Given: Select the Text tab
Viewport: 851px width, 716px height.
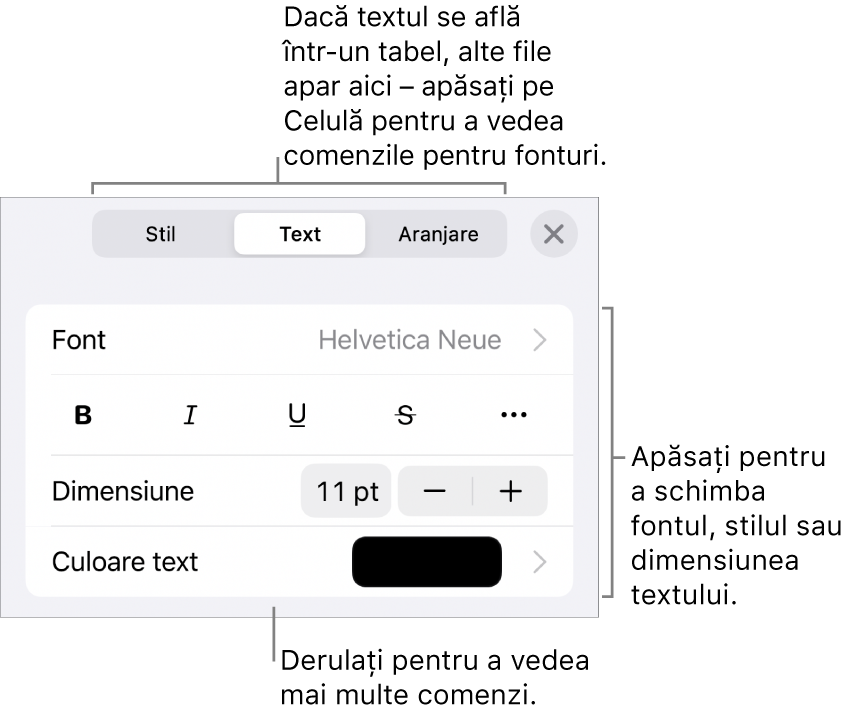Looking at the screenshot, I should [299, 234].
